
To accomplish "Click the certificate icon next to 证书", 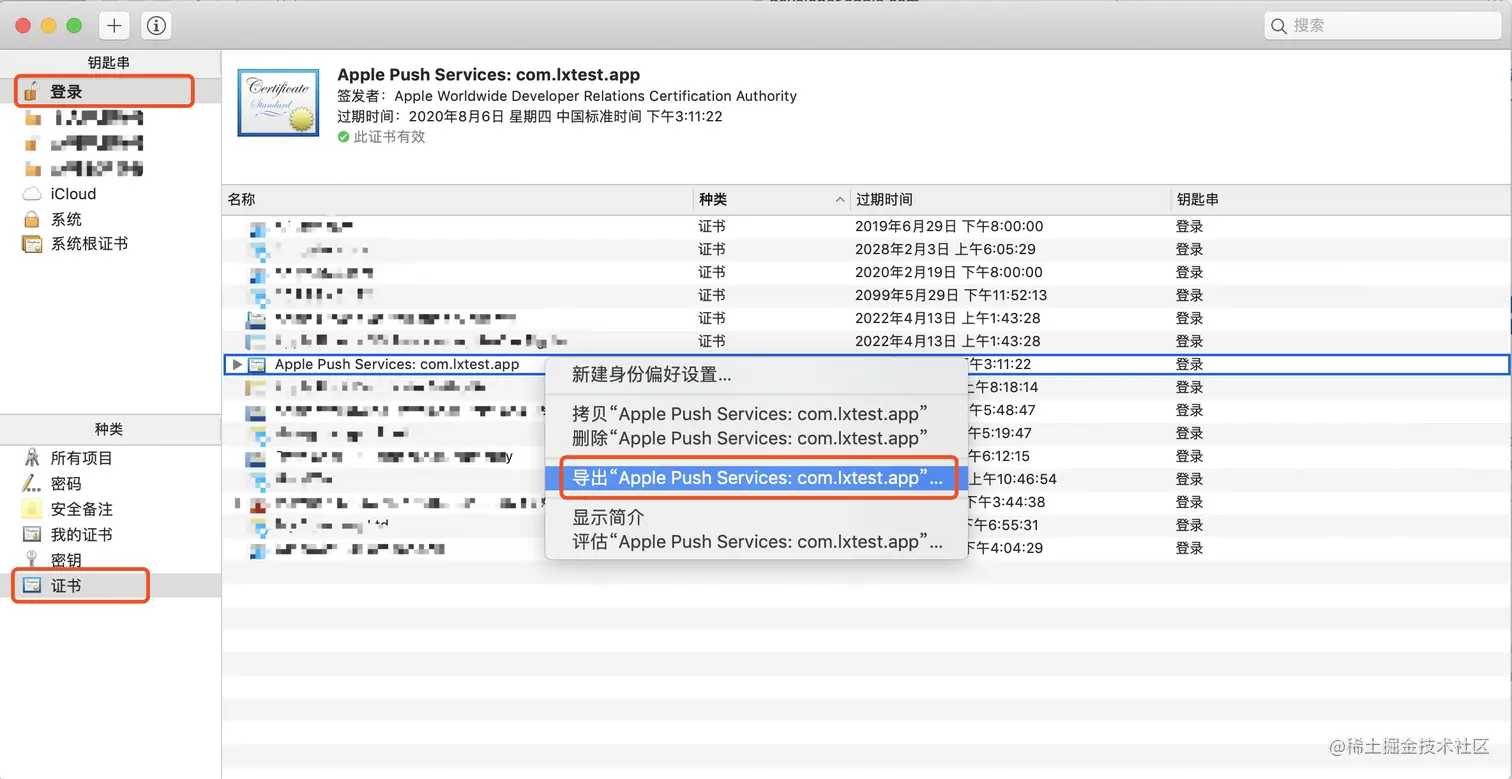I will pos(32,586).
